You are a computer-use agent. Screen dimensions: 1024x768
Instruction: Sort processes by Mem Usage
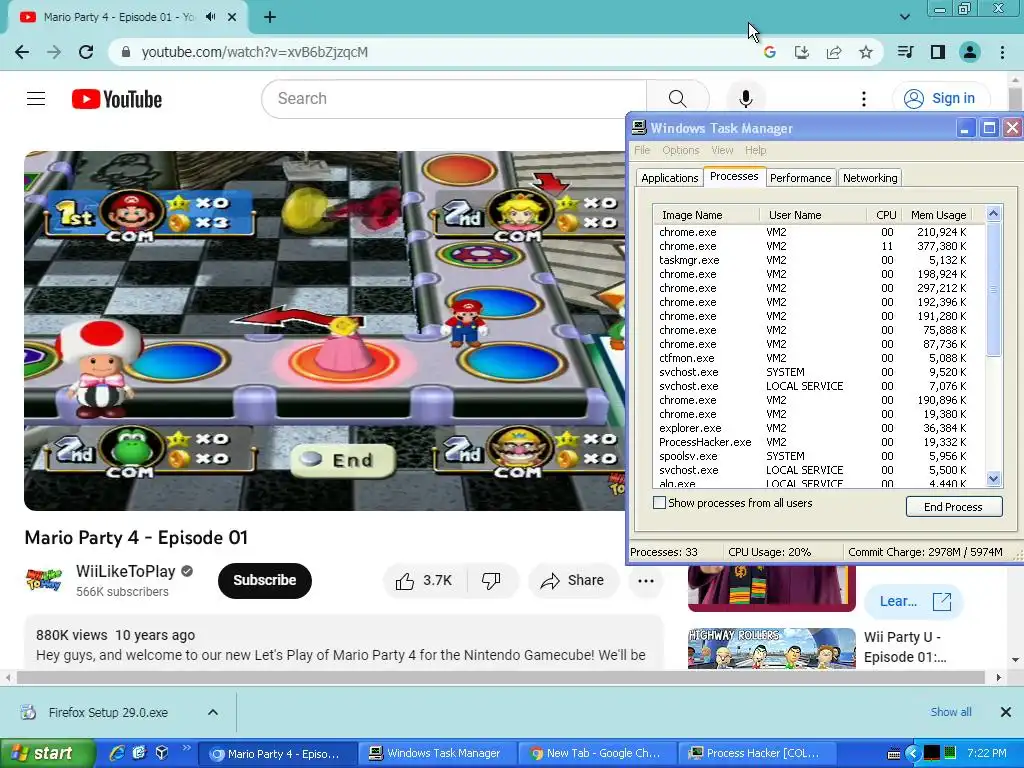point(938,215)
